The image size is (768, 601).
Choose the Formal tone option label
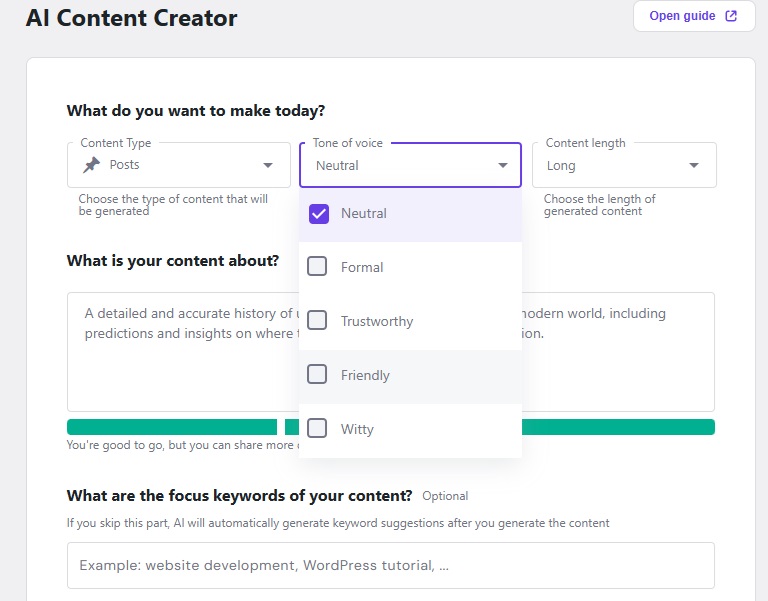(362, 267)
